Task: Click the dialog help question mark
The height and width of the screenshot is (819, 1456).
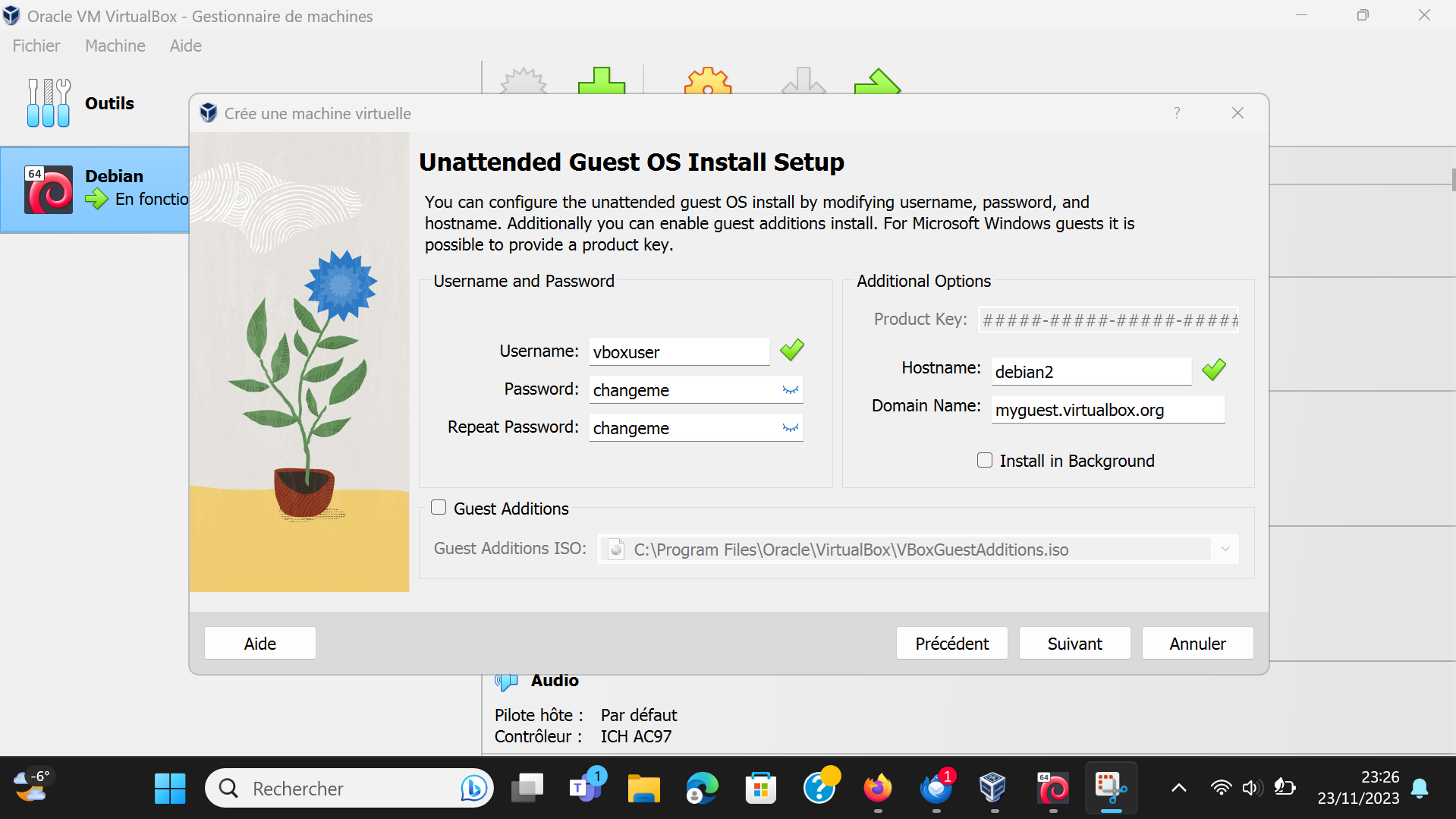Action: pos(1177,113)
